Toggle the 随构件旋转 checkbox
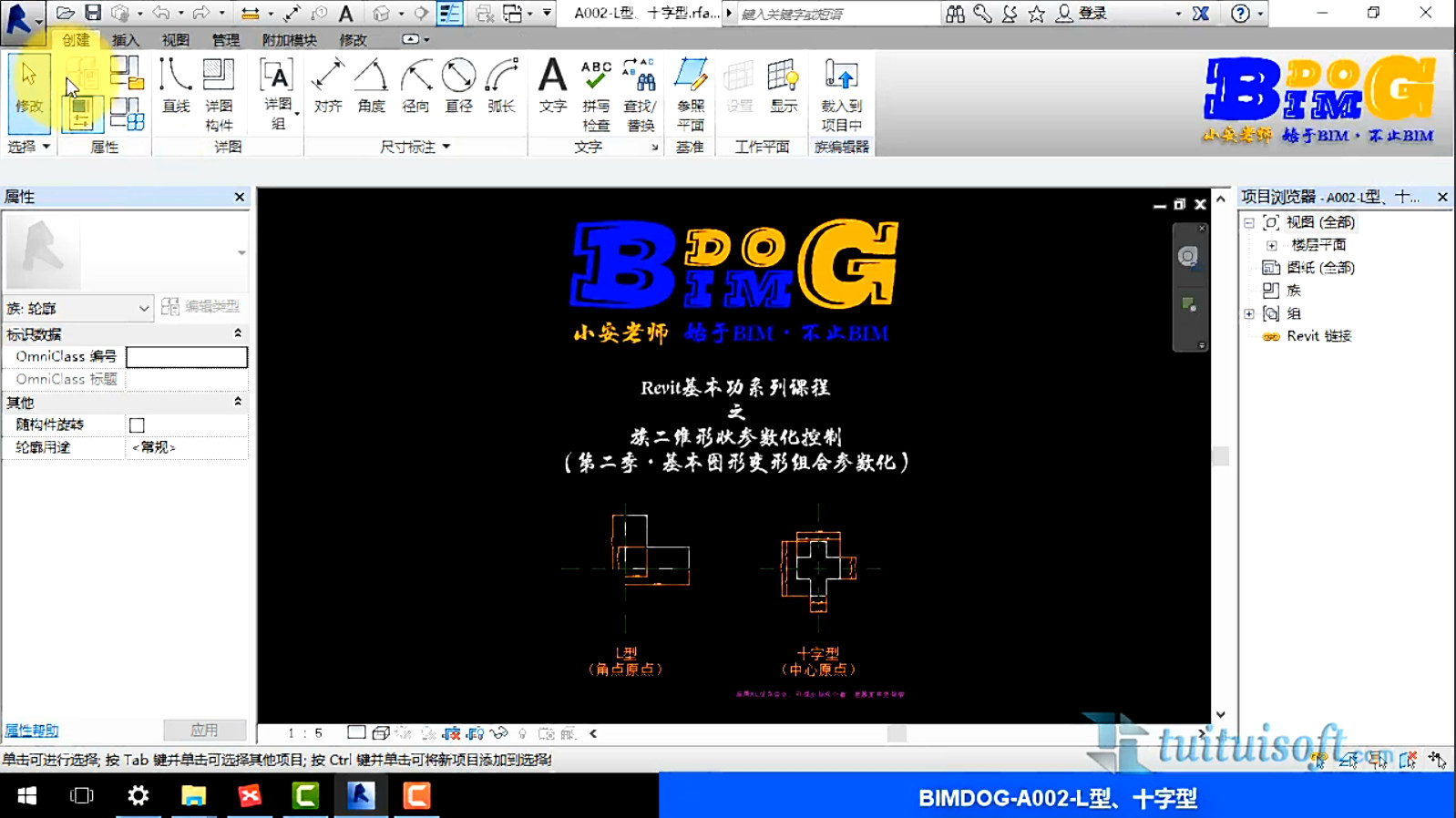 137,425
